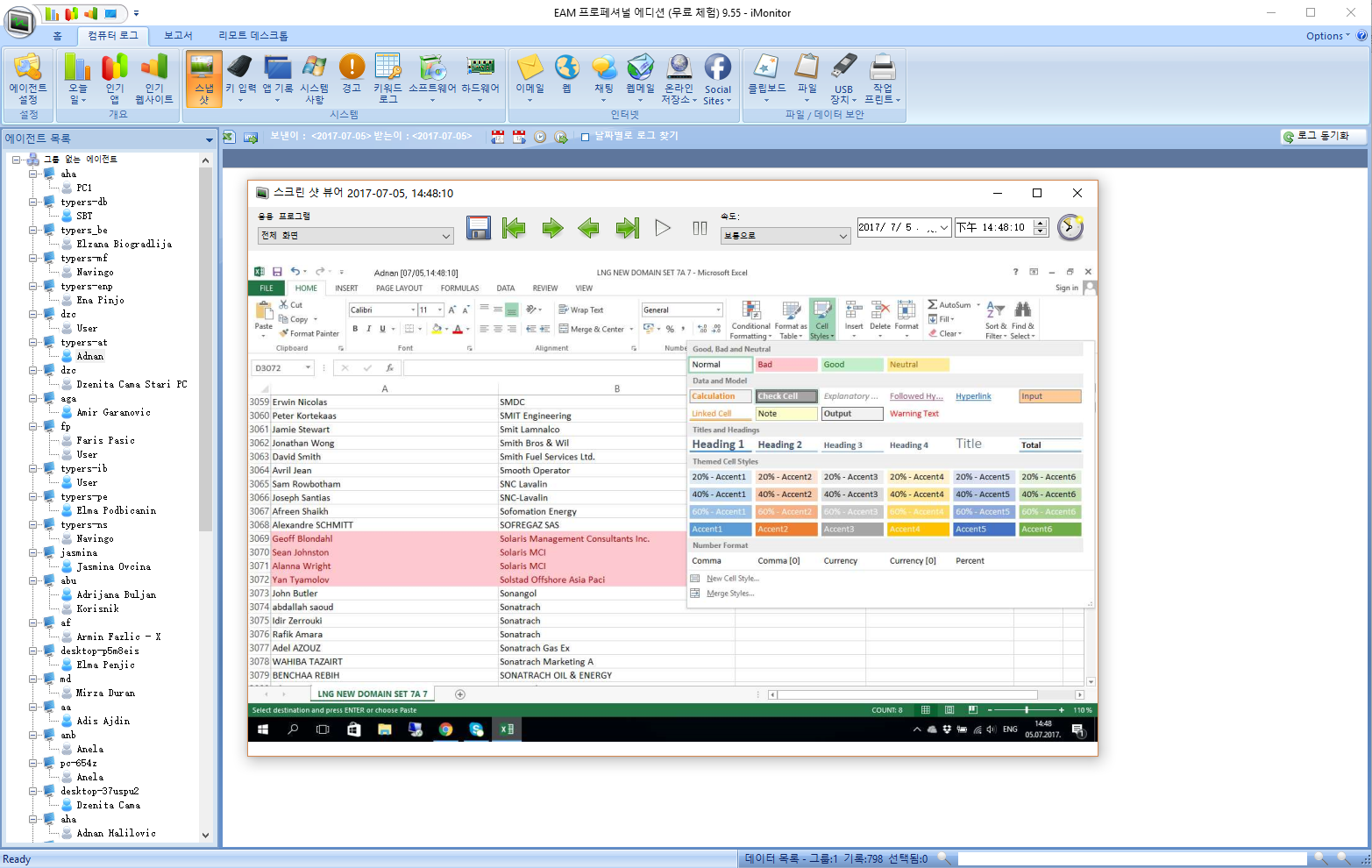Go to the next screenshot with the right arrow
This screenshot has height=868, width=1372.
click(x=552, y=228)
